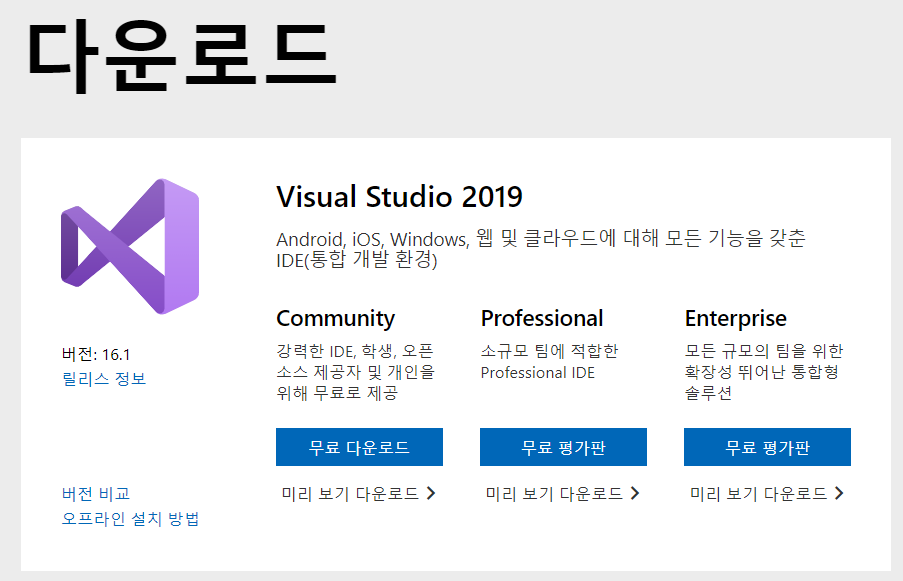Image resolution: width=903 pixels, height=581 pixels.
Task: Select the Community edition heading
Action: pos(336,318)
